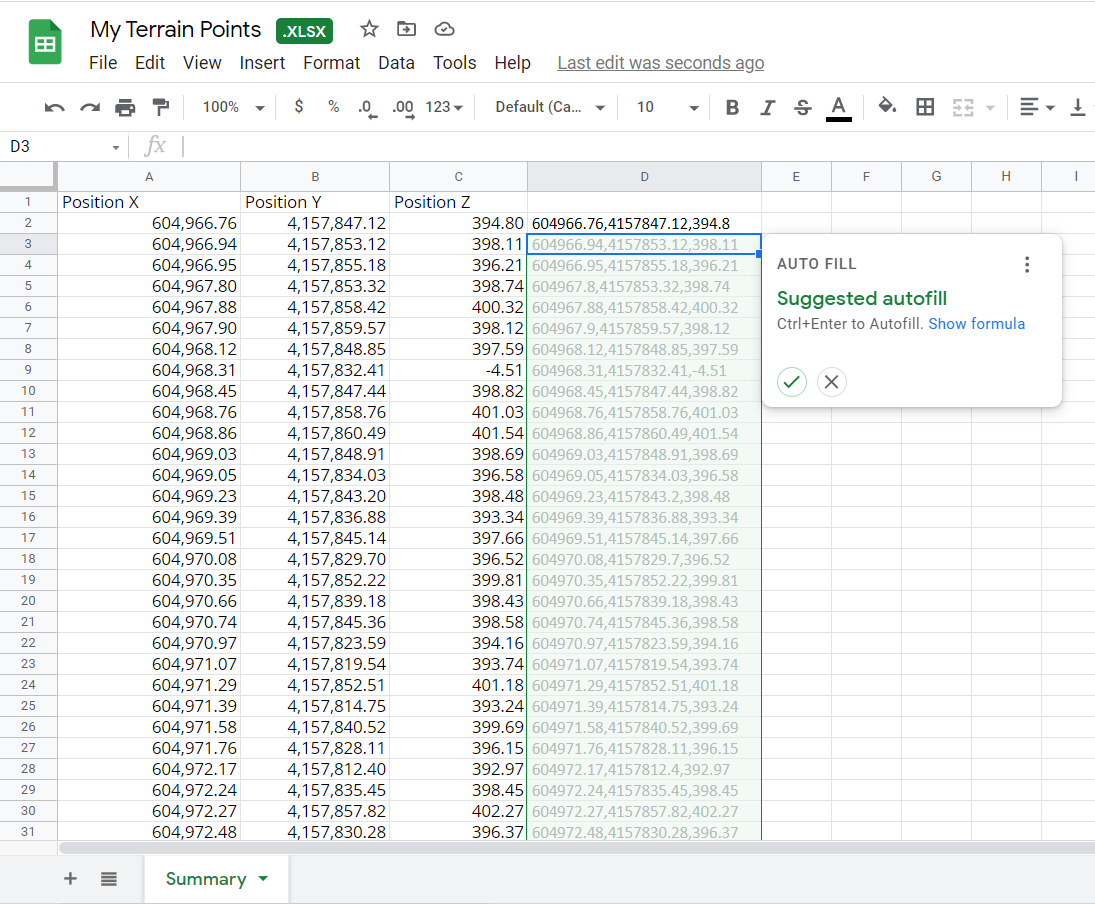Open the fill color picker

[x=887, y=107]
